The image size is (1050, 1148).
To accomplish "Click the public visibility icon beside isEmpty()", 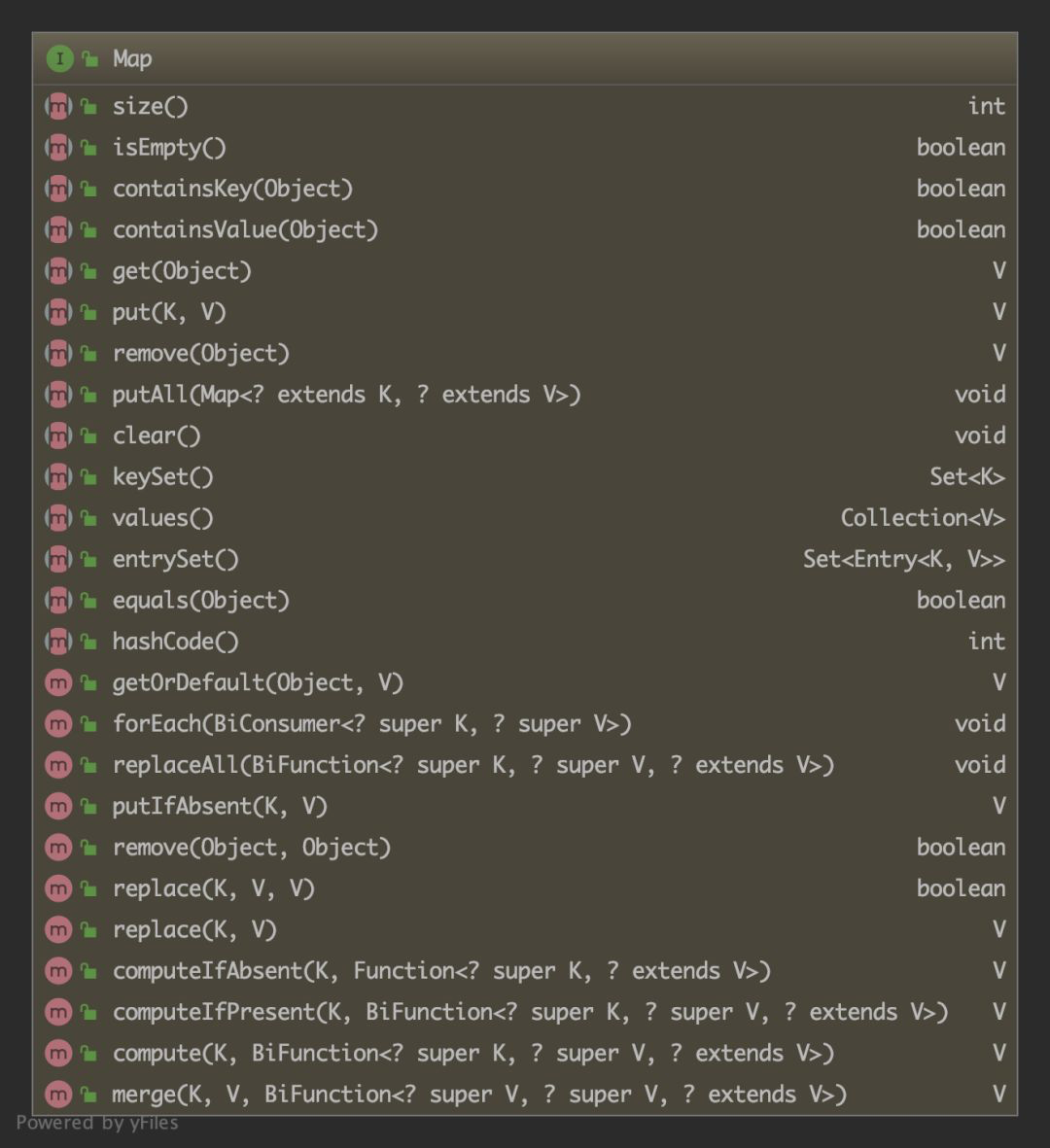I will pyautogui.click(x=89, y=149).
